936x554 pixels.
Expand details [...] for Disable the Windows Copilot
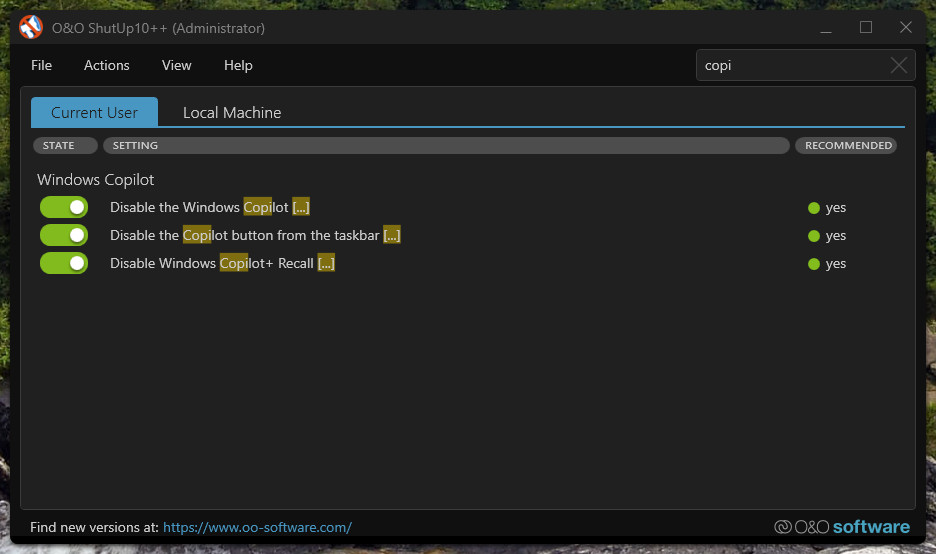click(301, 207)
